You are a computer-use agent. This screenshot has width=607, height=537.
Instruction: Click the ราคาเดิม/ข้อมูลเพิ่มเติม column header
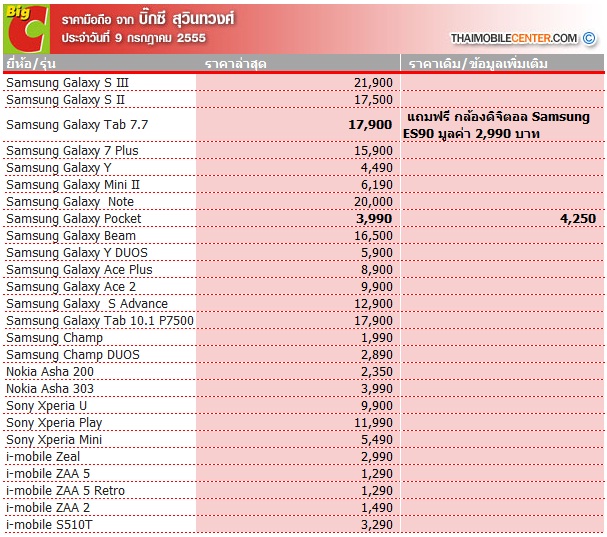478,63
